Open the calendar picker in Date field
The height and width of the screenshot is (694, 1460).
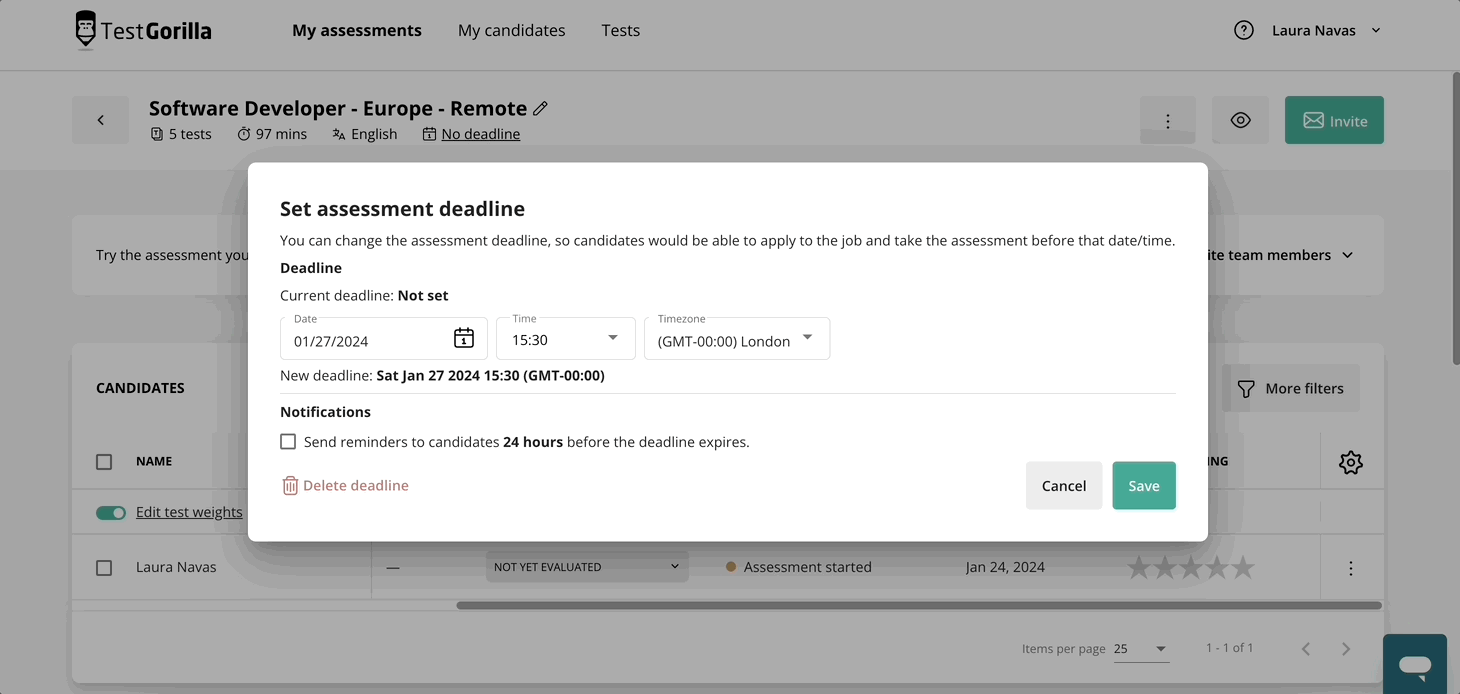point(464,338)
